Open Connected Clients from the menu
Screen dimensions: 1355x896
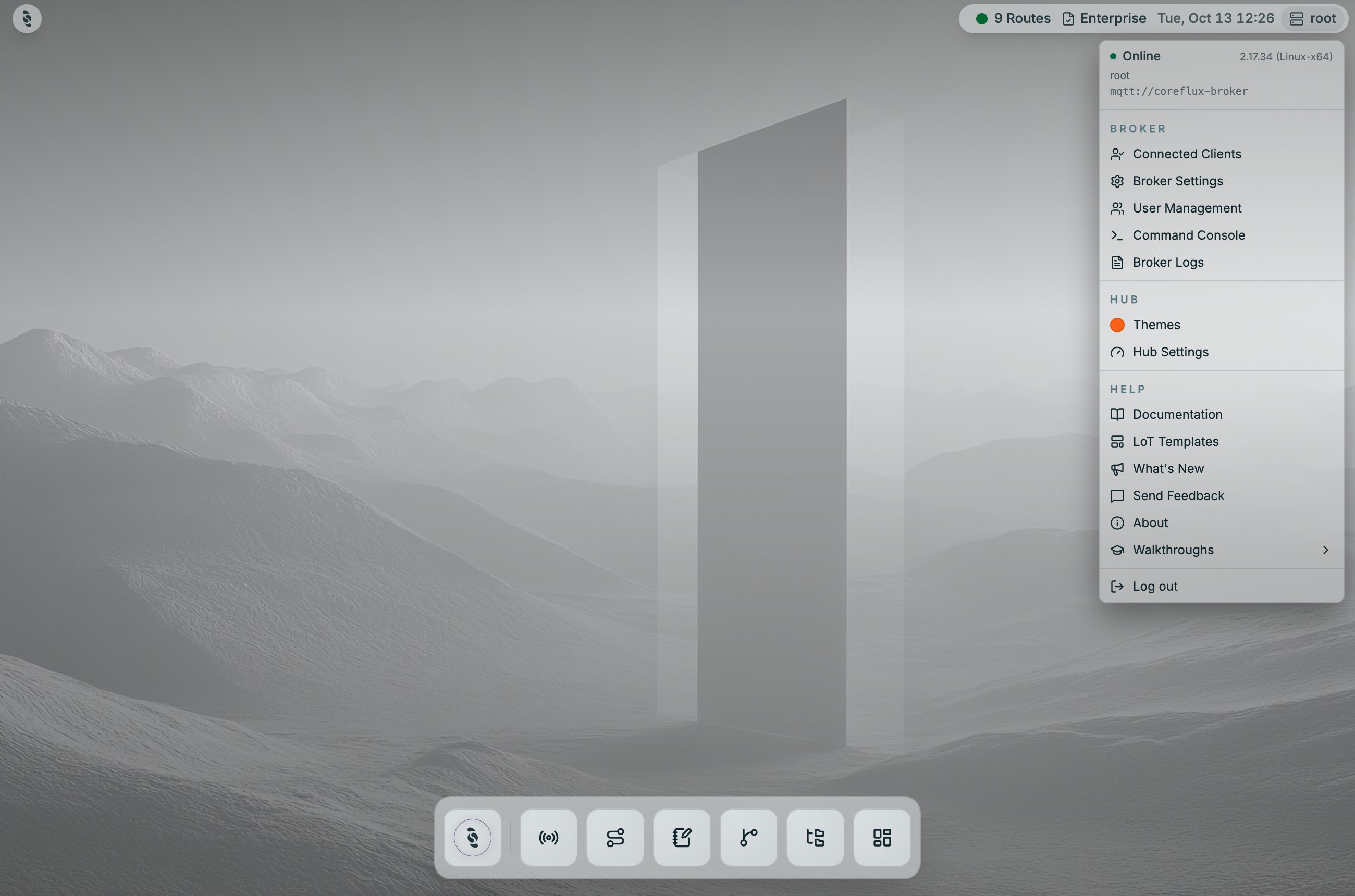coord(1221,154)
